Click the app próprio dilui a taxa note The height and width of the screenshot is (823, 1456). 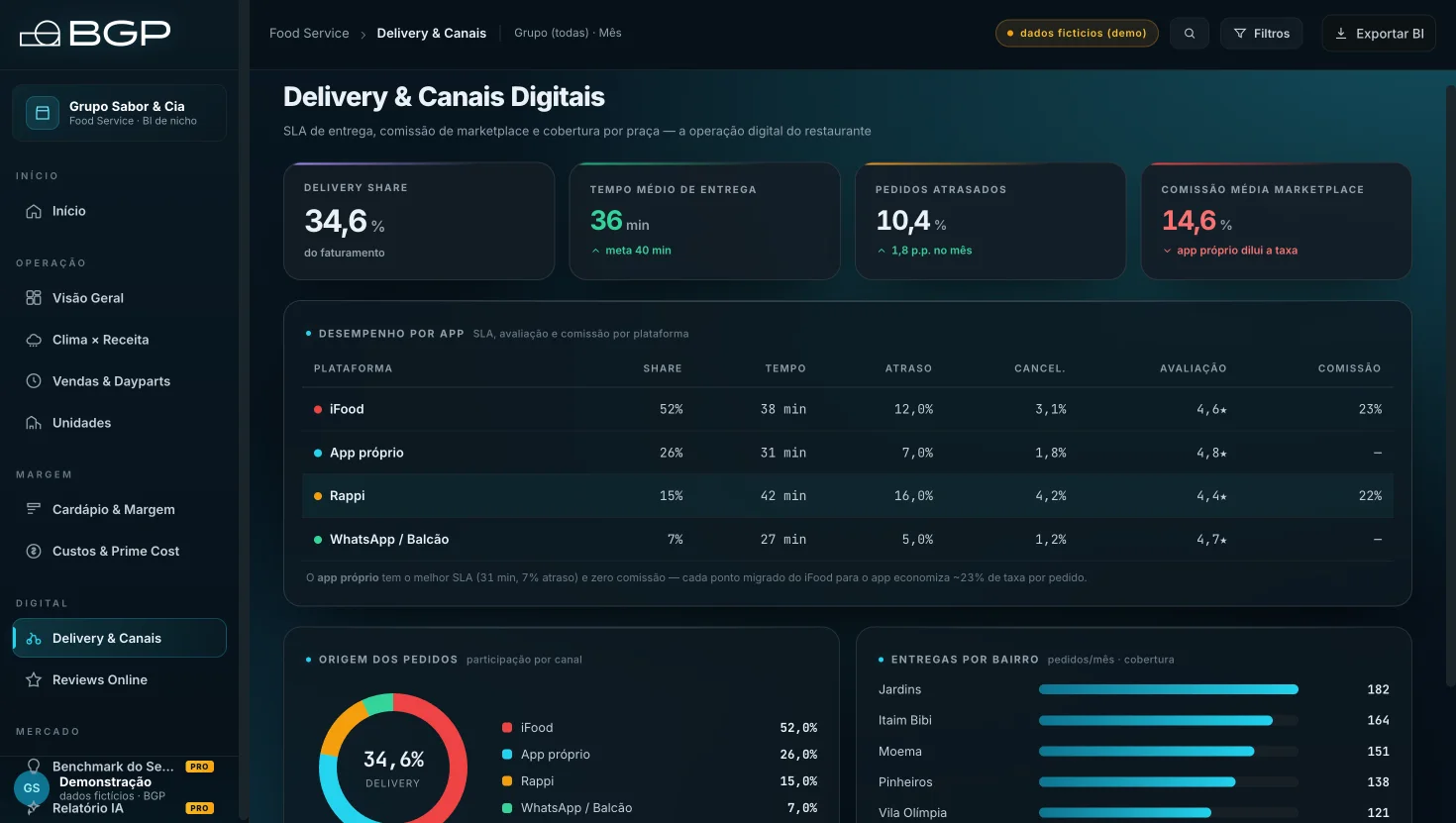pyautogui.click(x=1230, y=251)
